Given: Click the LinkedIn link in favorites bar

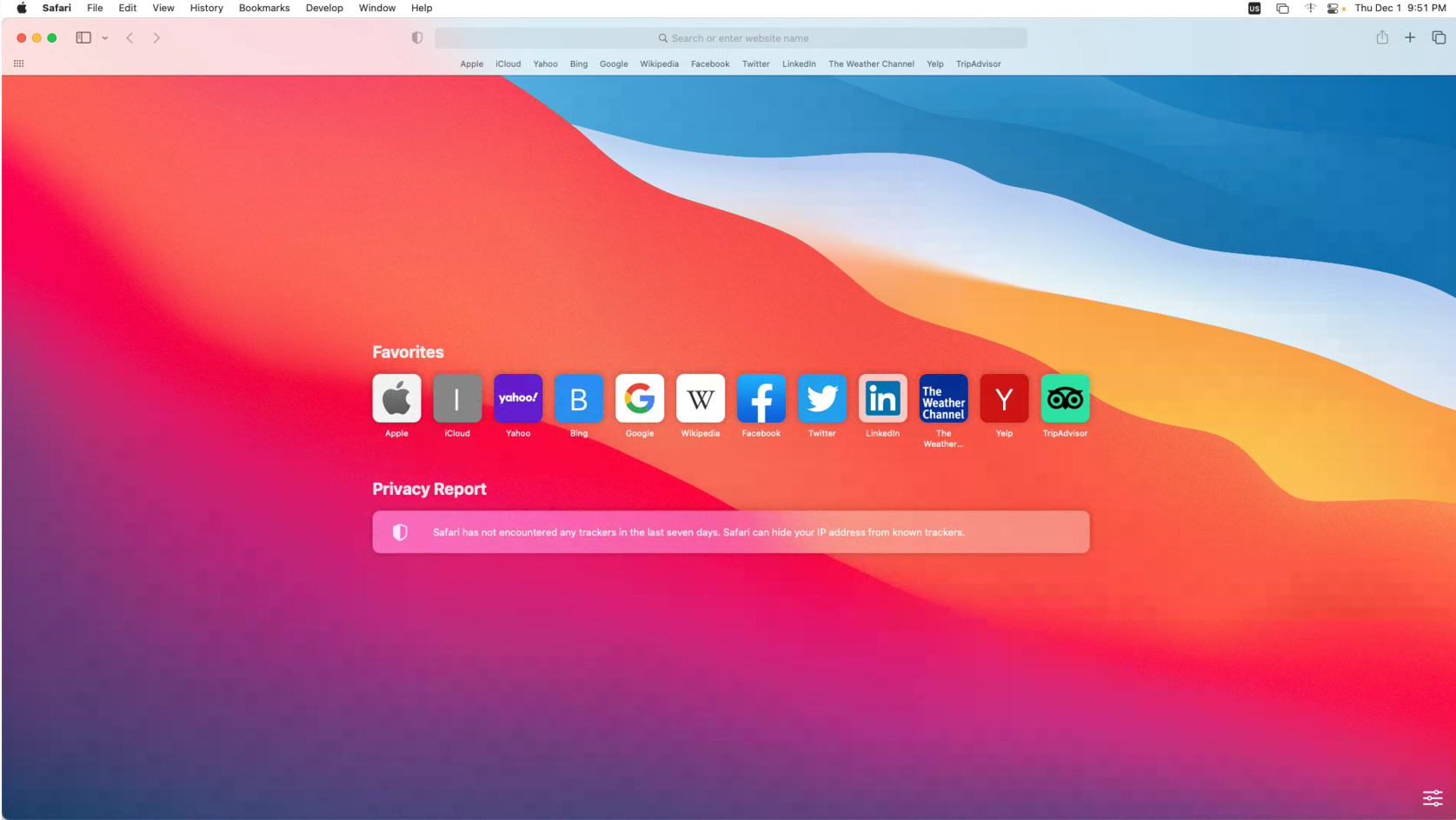Looking at the screenshot, I should pos(799,63).
